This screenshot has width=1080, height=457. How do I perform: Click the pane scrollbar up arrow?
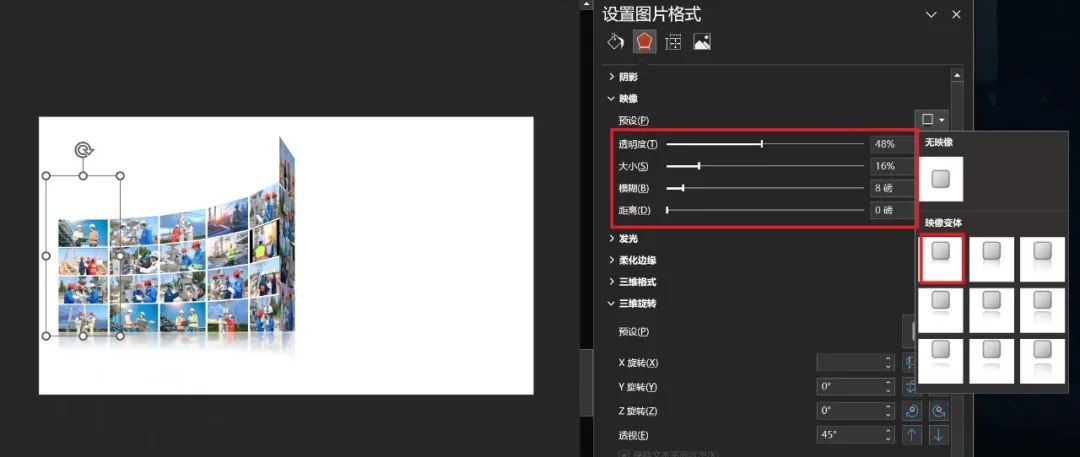[957, 74]
